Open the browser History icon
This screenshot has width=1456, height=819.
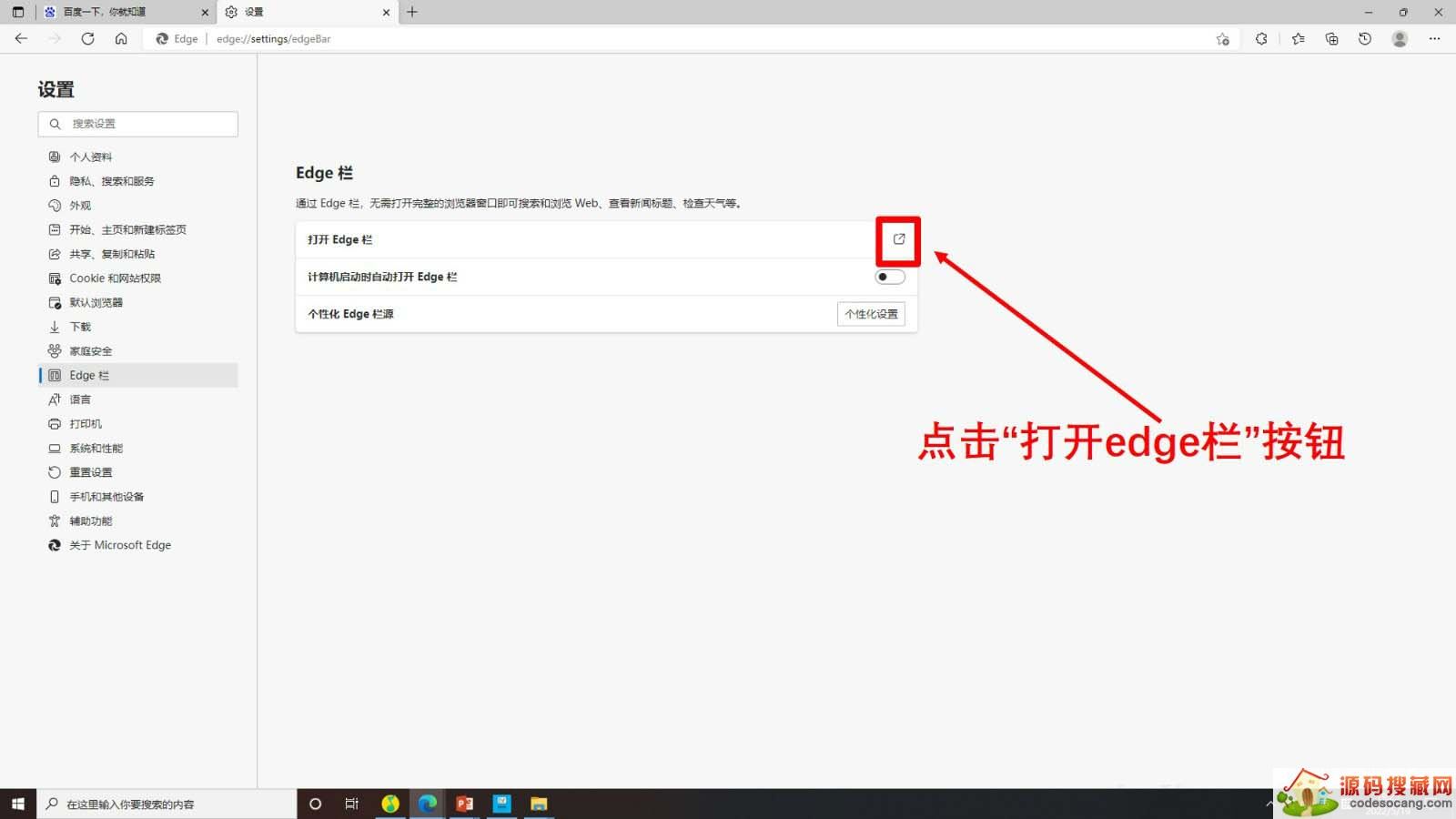pos(1365,38)
